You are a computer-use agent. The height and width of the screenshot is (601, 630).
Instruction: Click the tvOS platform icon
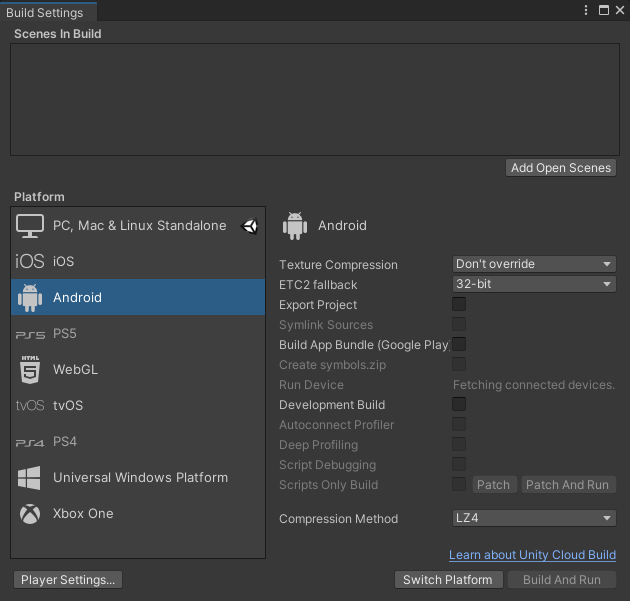30,405
